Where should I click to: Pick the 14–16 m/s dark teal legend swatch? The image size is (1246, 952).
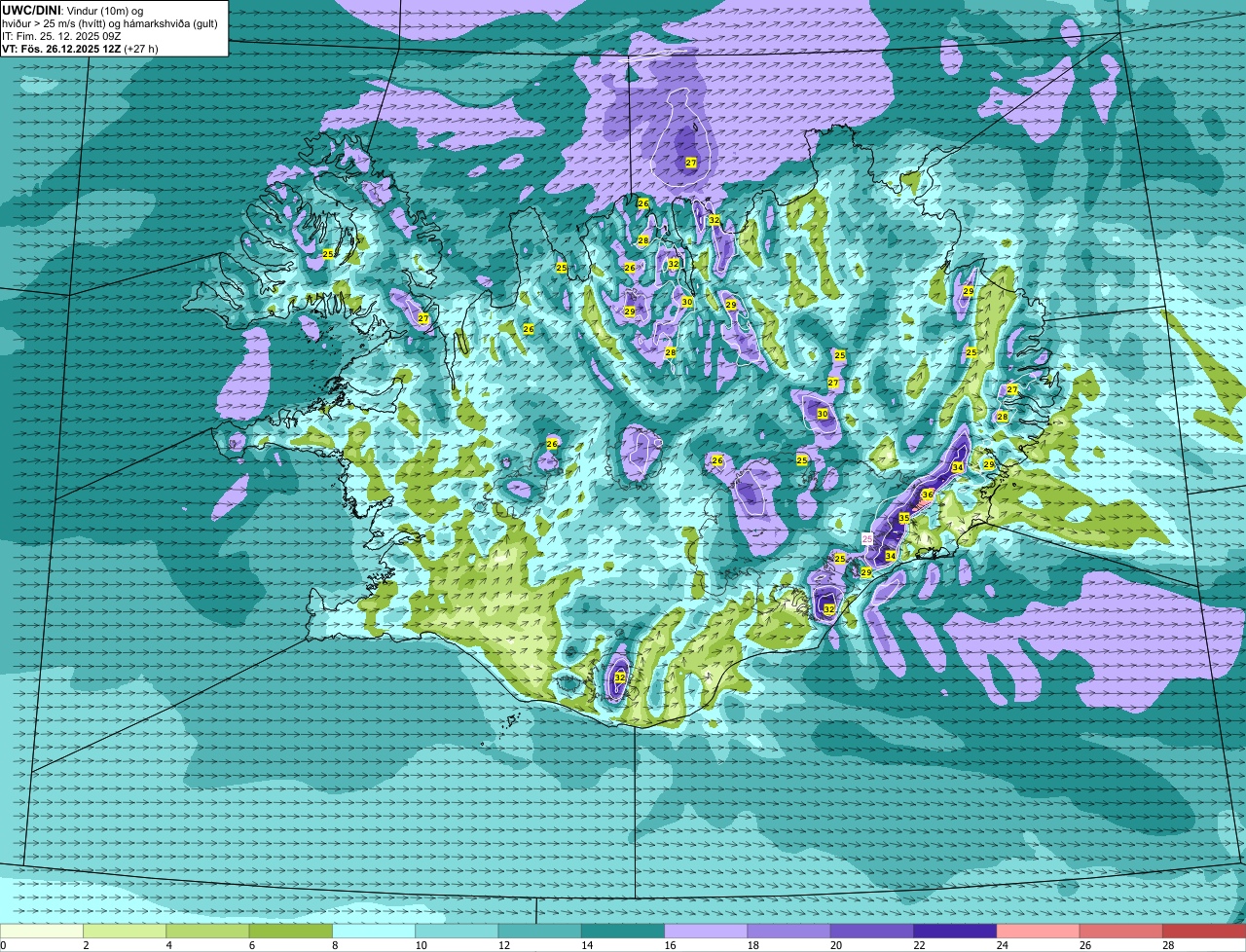623,932
